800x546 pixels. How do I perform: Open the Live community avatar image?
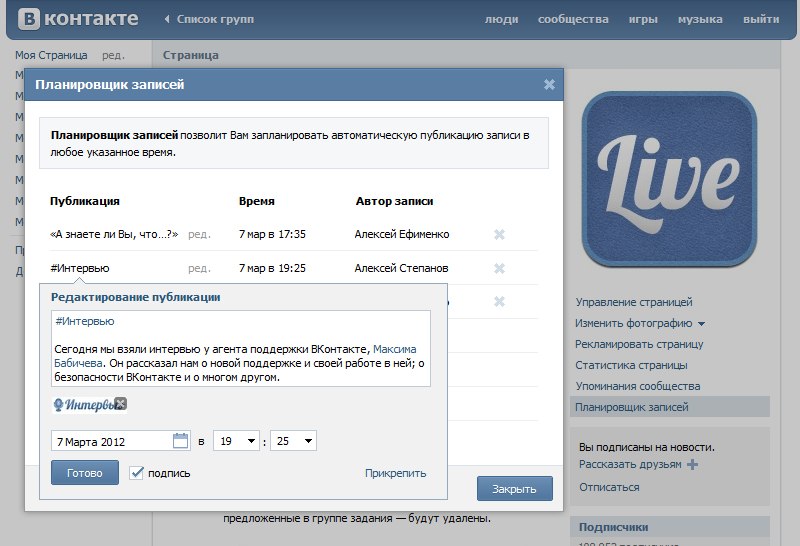point(669,179)
